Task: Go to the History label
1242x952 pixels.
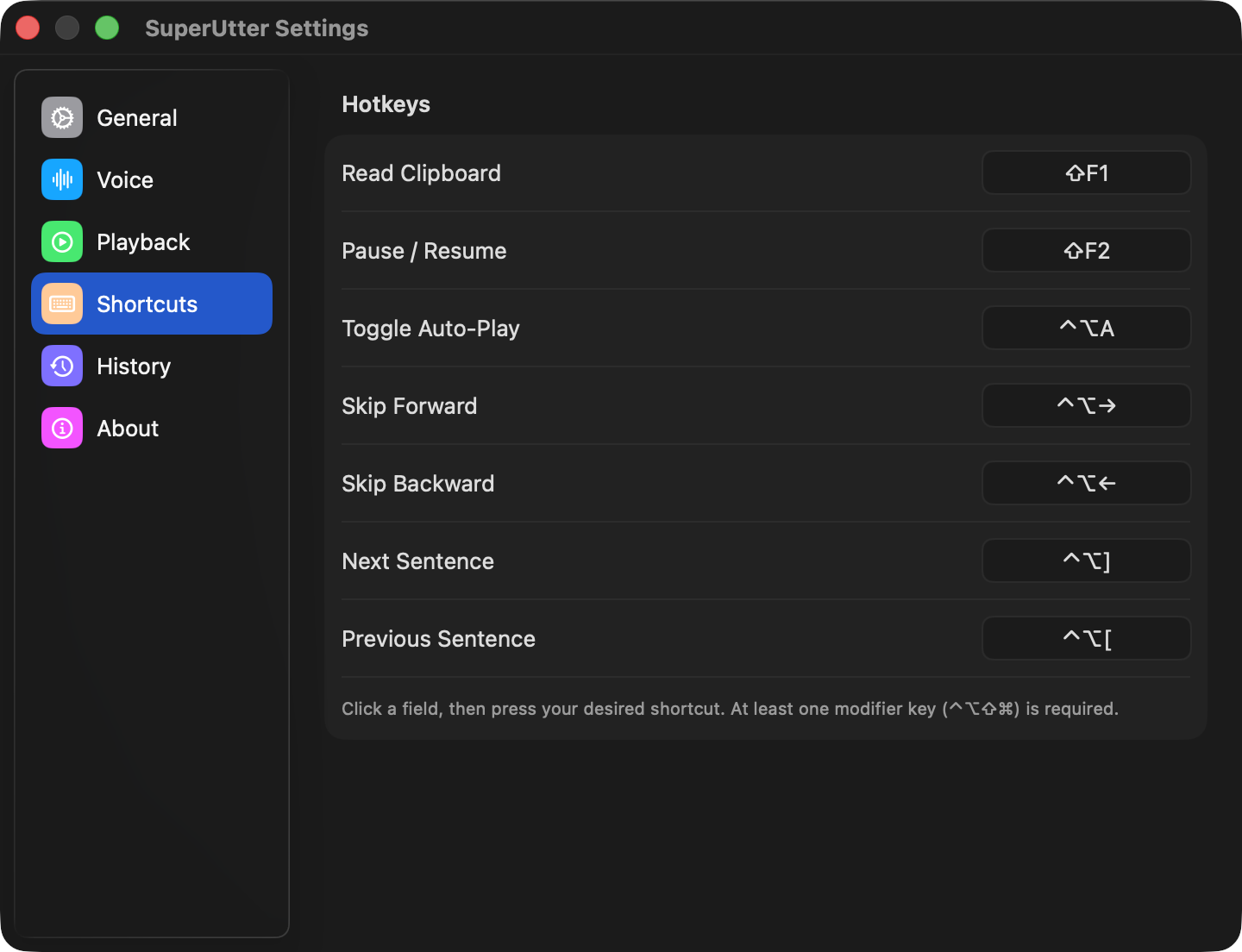Action: pos(134,366)
